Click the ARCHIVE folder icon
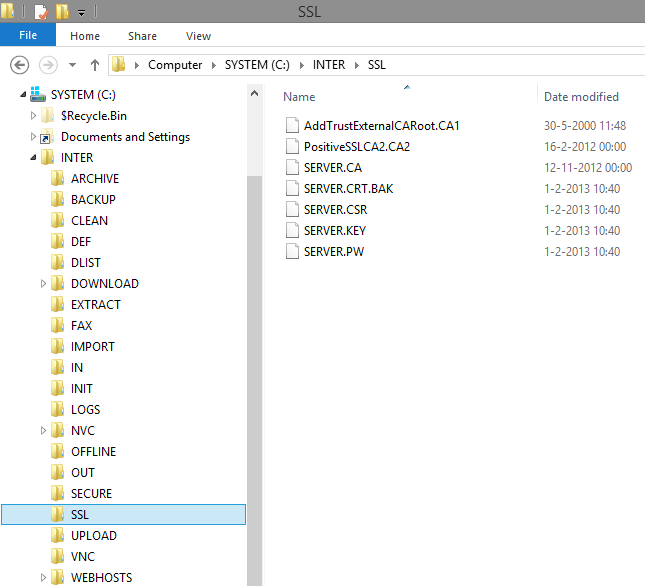 57,178
